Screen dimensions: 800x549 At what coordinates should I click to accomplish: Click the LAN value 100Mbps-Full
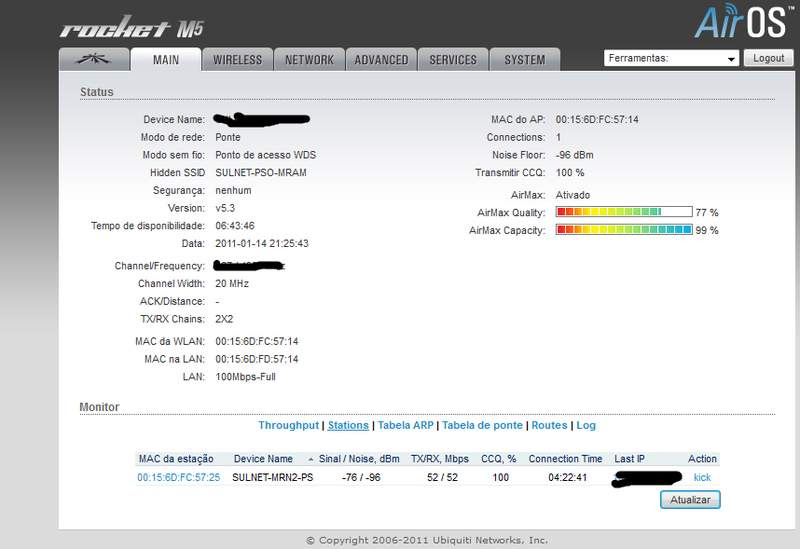pos(245,377)
